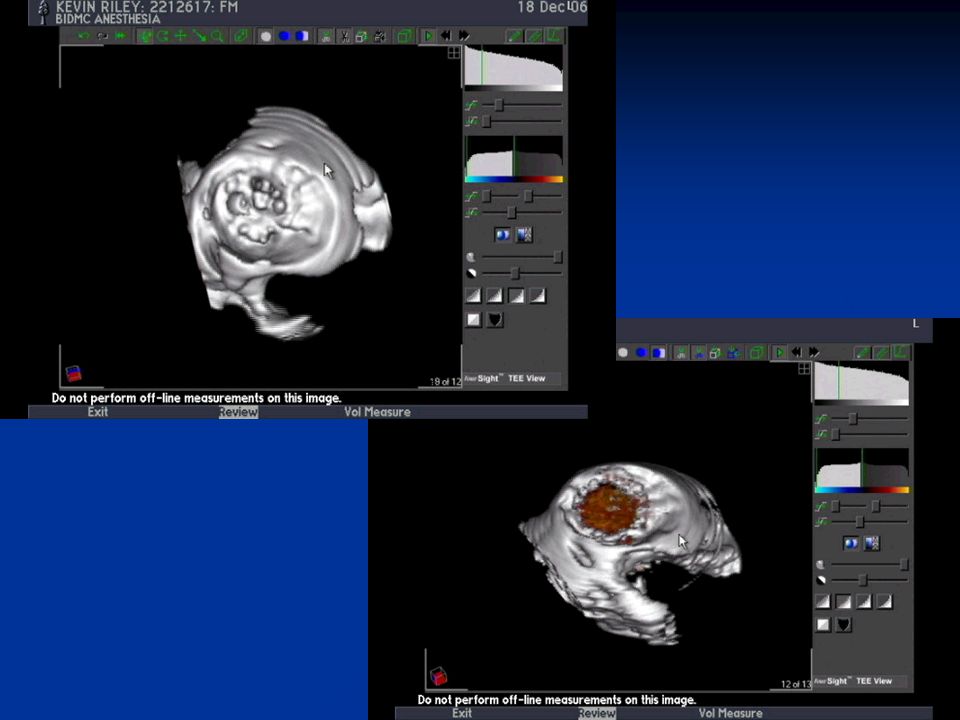
Task: Click the green fast-reset arrows icon in upper toolbar
Action: pyautogui.click(x=121, y=36)
